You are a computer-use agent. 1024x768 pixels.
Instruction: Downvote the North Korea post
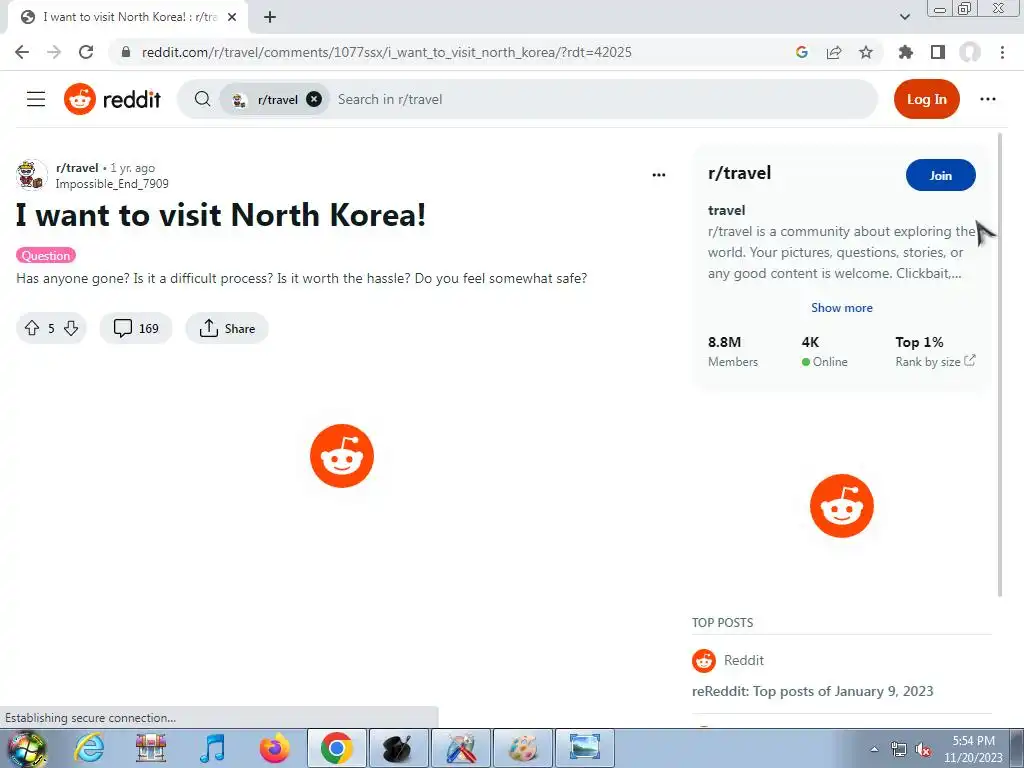(71, 328)
